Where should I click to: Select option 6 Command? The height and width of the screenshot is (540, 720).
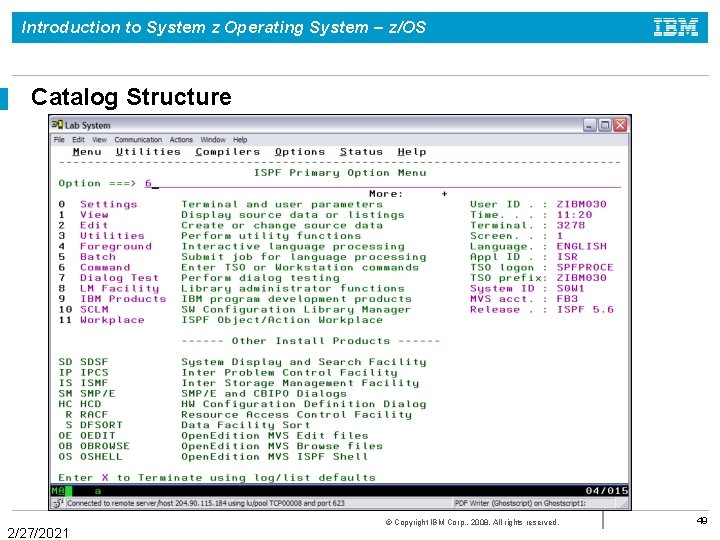coord(94,268)
